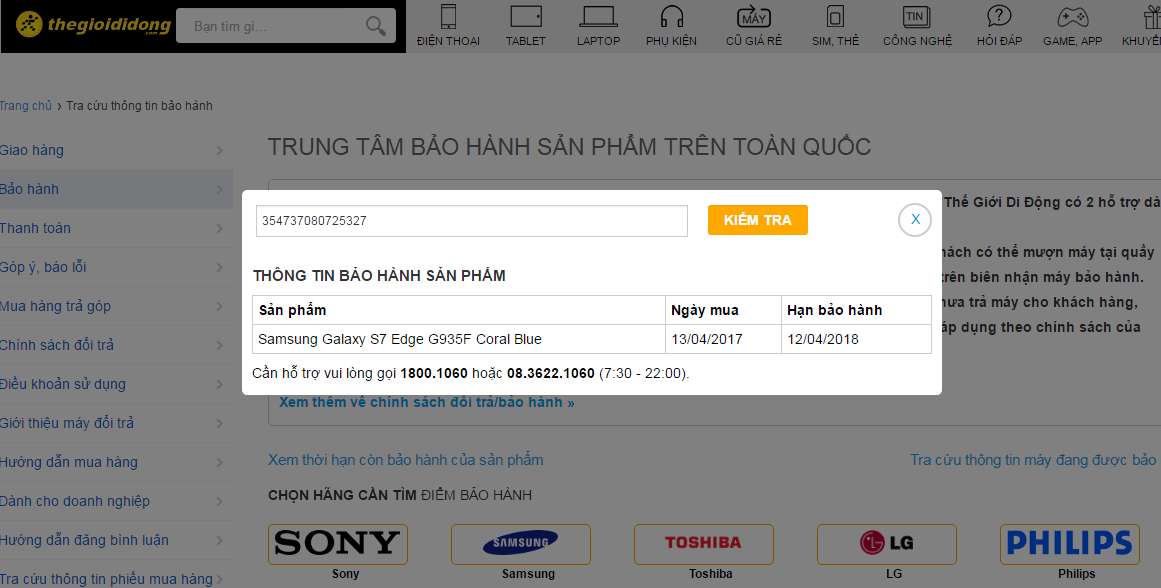1161x588 pixels.
Task: Select the Sony brand logo
Action: [x=338, y=544]
